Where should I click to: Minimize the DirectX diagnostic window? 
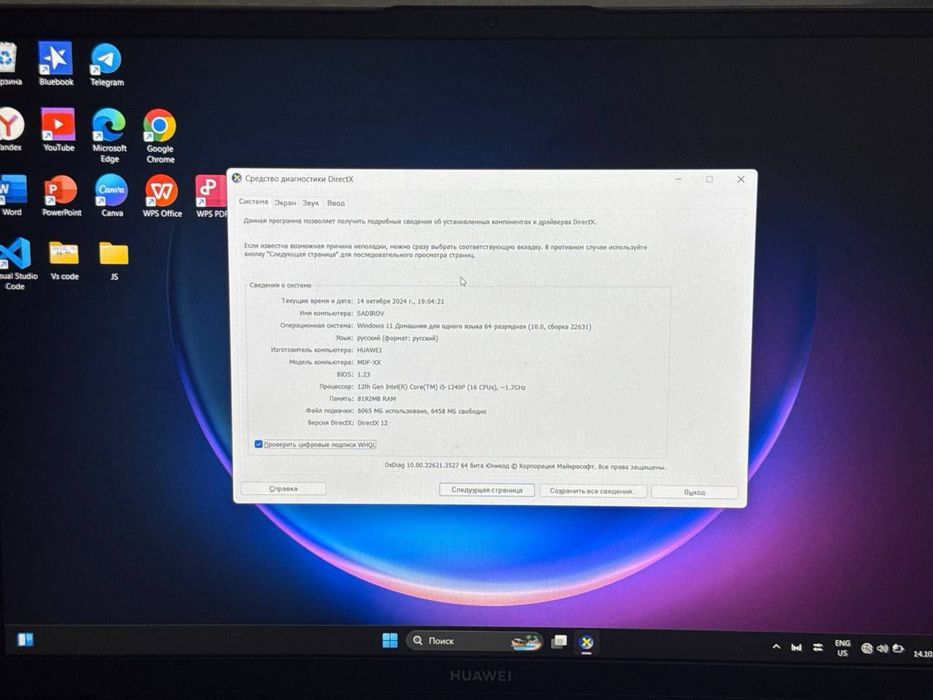678,179
